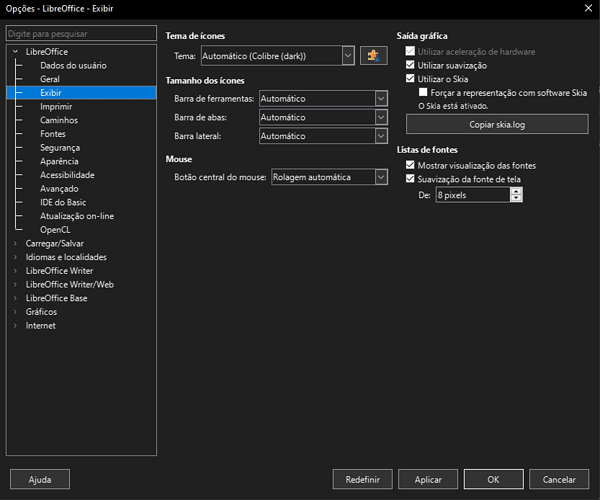Viewport: 600px width, 500px height.
Task: Open the 'Barra de ferramentas' size dropdown
Action: (323, 98)
